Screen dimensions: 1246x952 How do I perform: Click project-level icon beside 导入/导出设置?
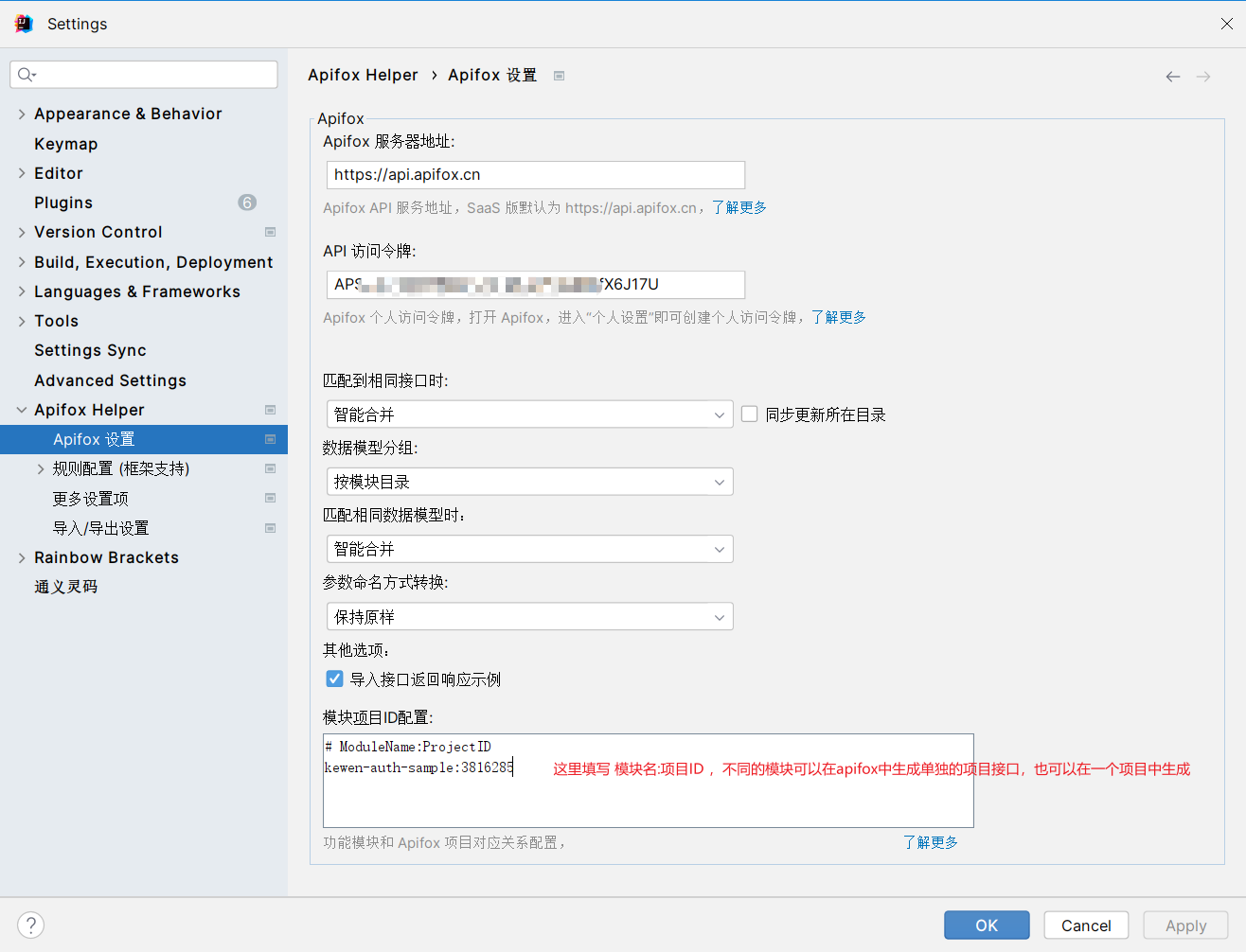click(270, 528)
